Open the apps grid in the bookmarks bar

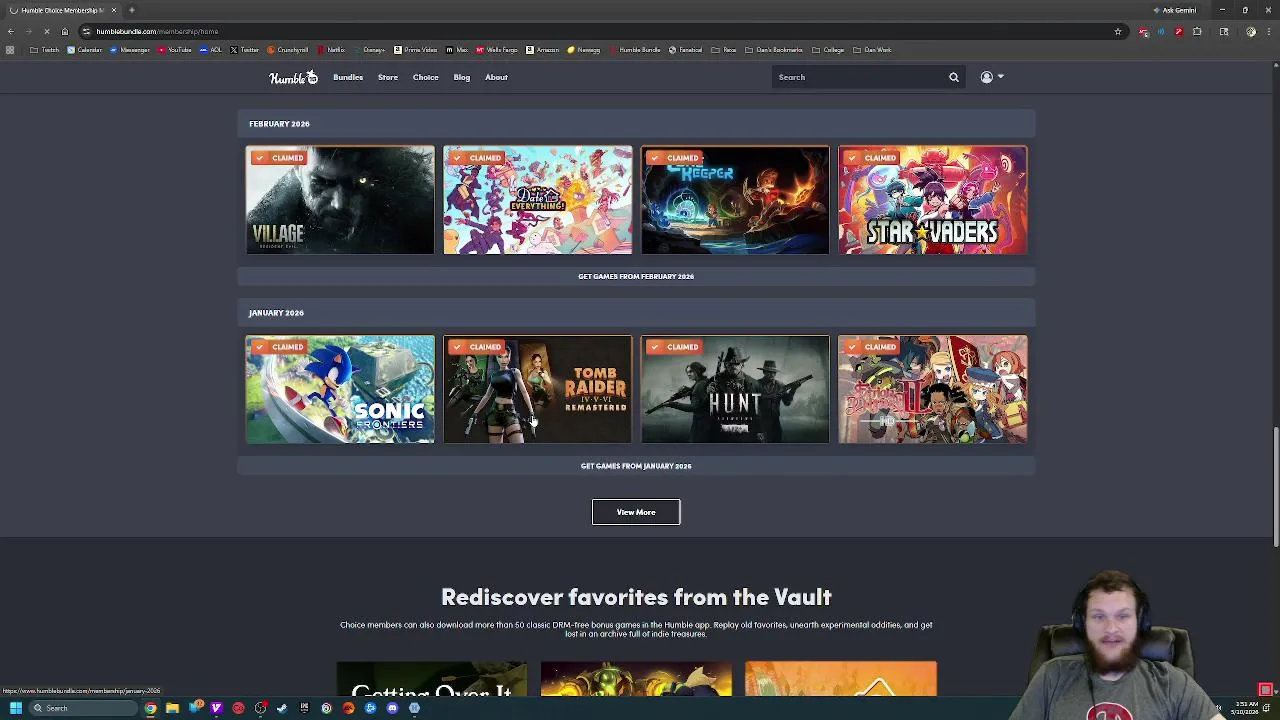tap(10, 50)
